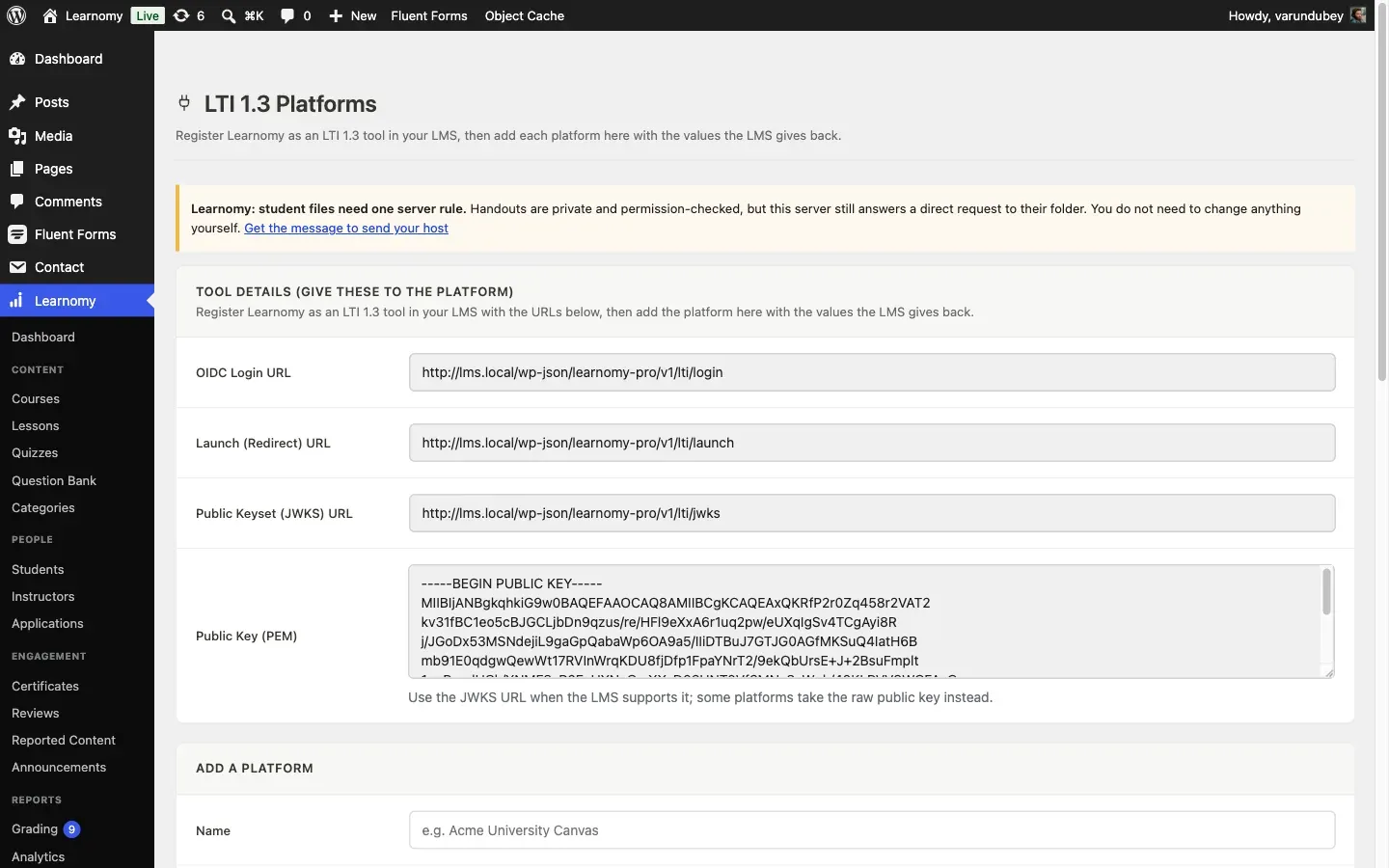Open the search icon with ⌘K
Image resolution: width=1389 pixels, height=868 pixels.
229,15
